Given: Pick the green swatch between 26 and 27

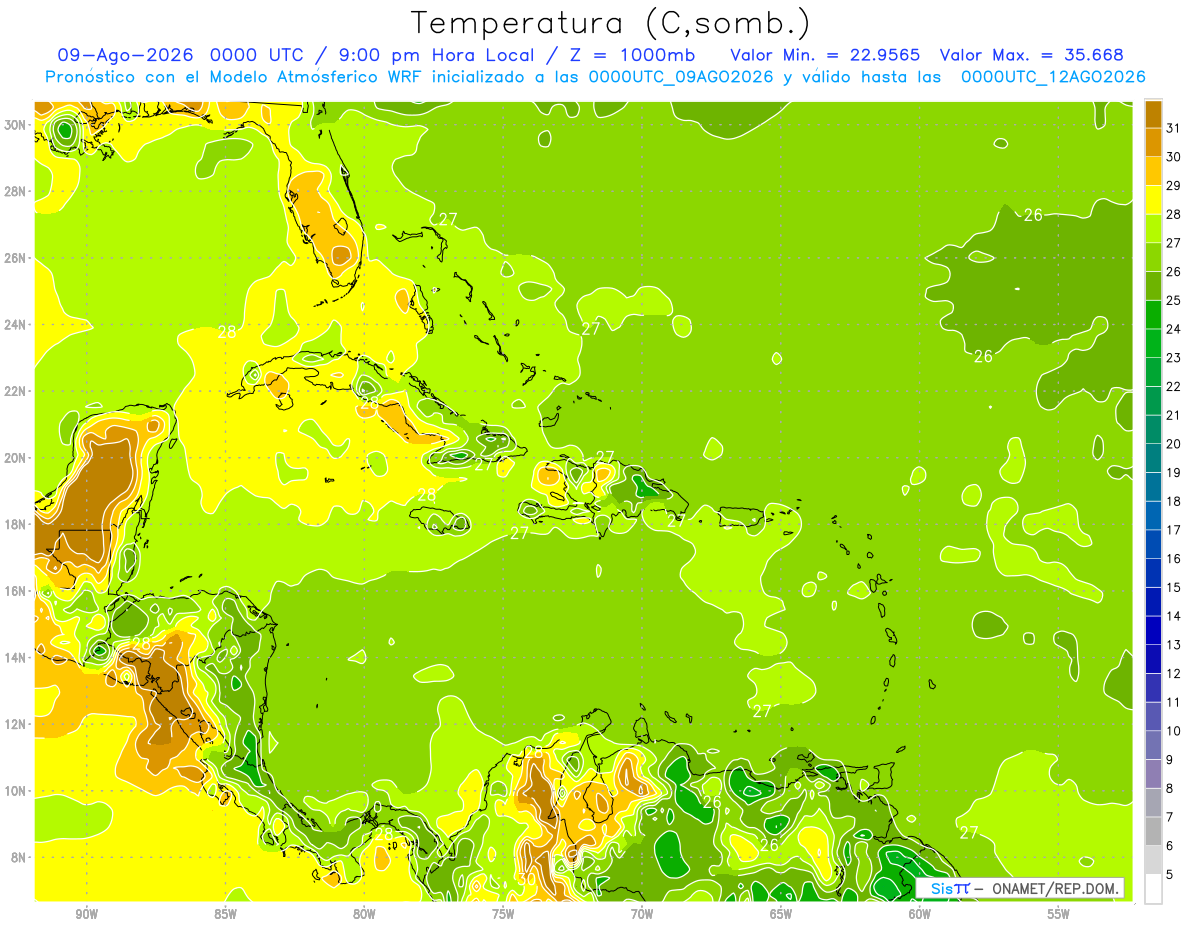Looking at the screenshot, I should pos(1153,257).
